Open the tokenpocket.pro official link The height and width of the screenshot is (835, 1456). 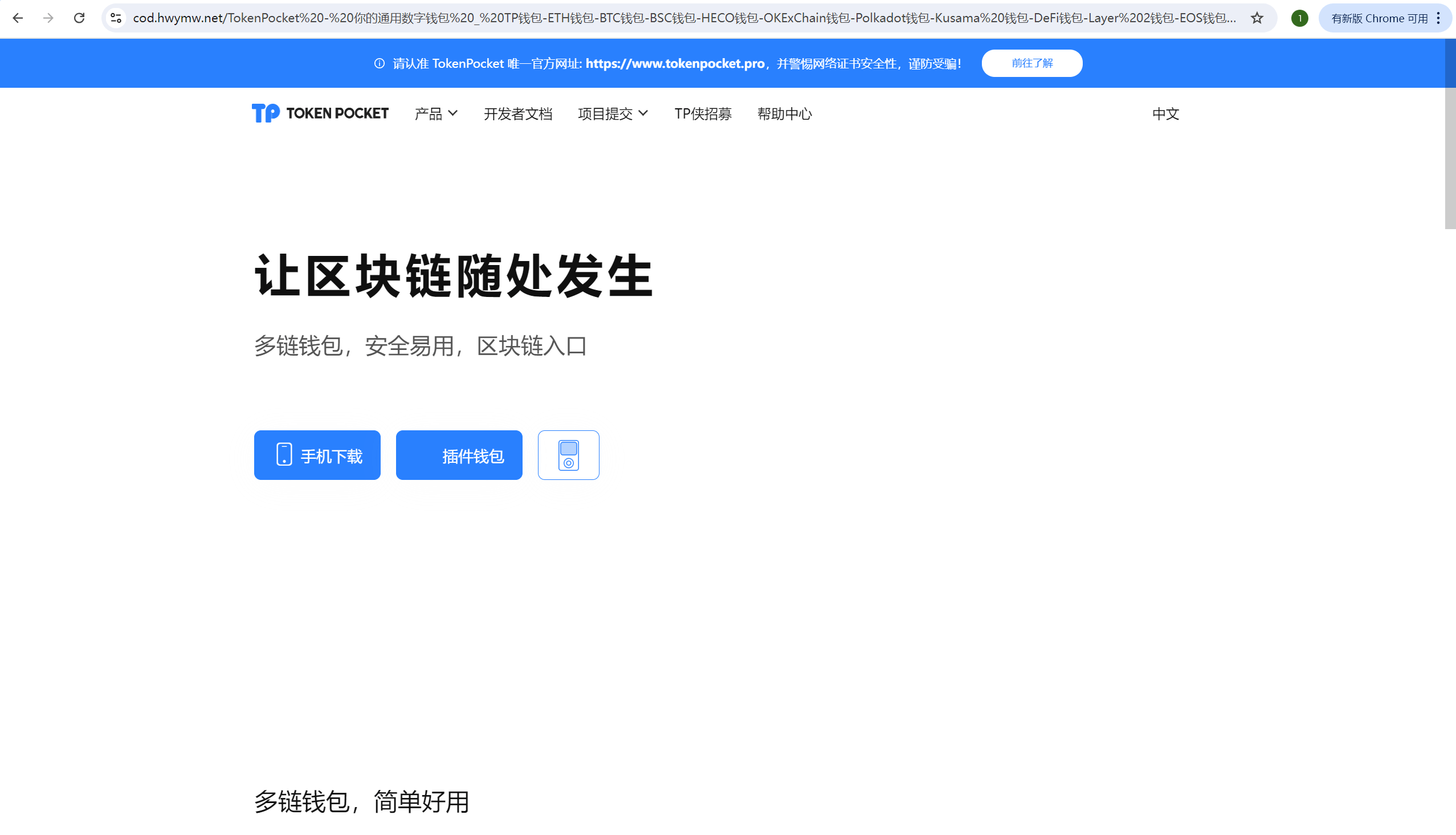[674, 64]
